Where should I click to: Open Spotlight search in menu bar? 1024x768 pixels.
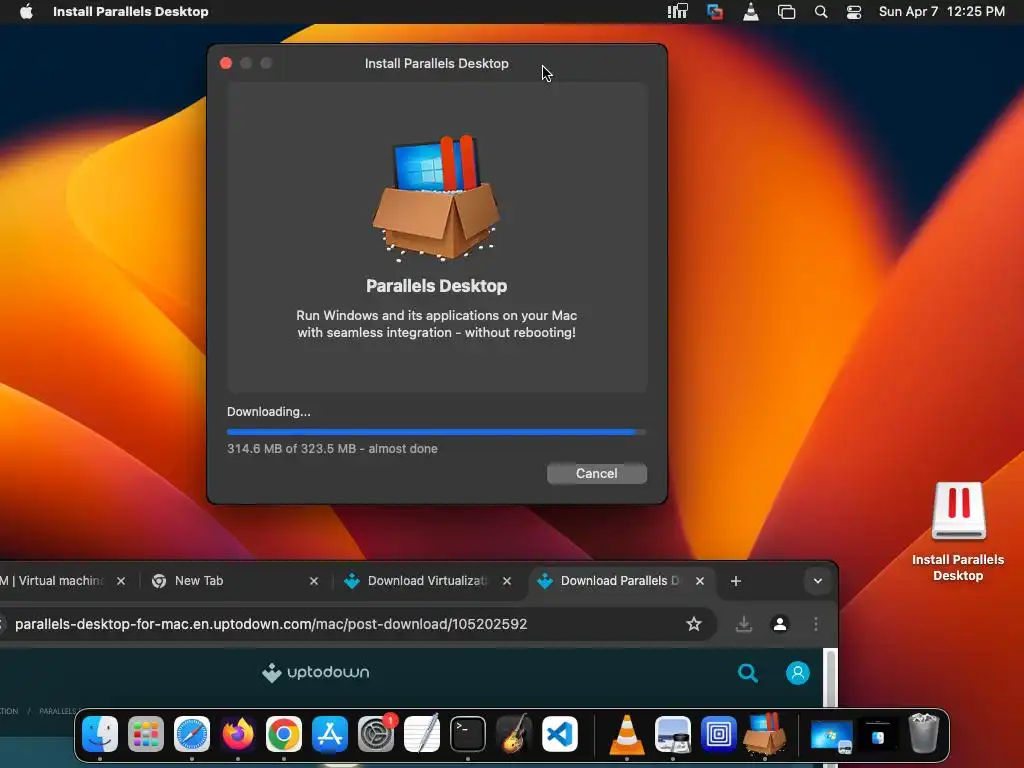[x=821, y=12]
